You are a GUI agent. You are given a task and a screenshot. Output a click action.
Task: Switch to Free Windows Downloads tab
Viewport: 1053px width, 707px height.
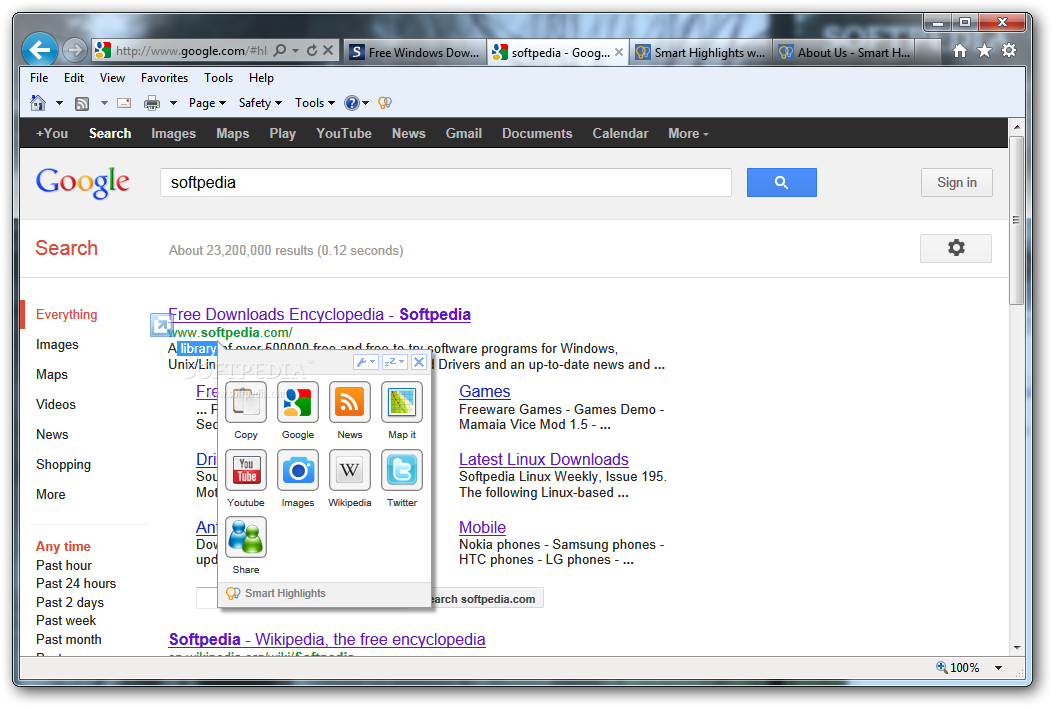[416, 52]
